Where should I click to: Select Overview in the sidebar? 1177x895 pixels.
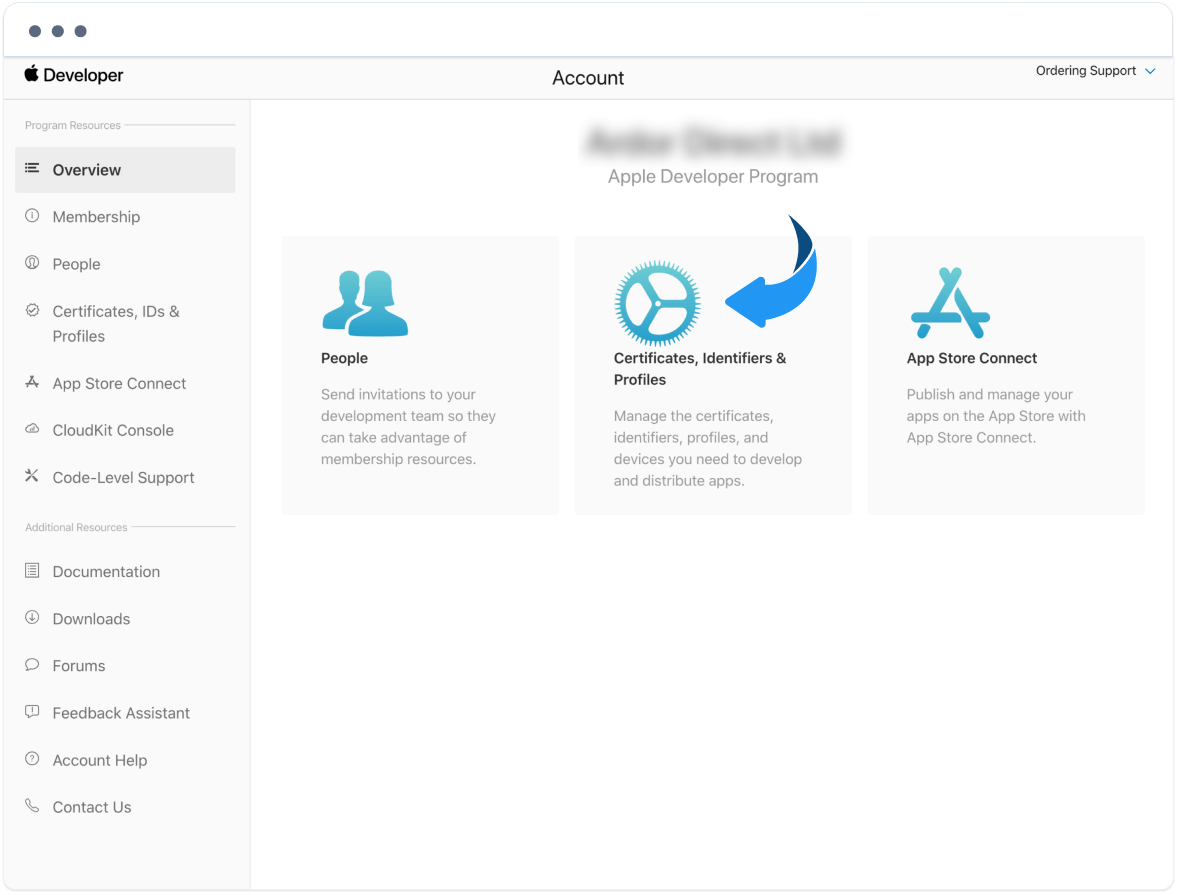[x=125, y=170]
